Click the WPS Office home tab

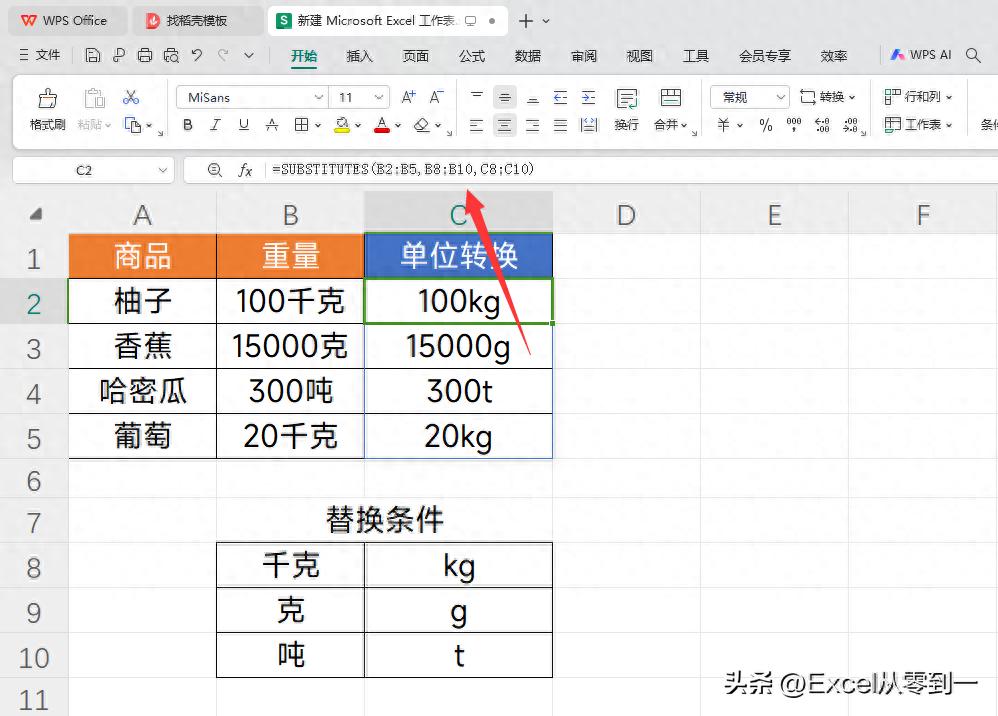click(65, 21)
